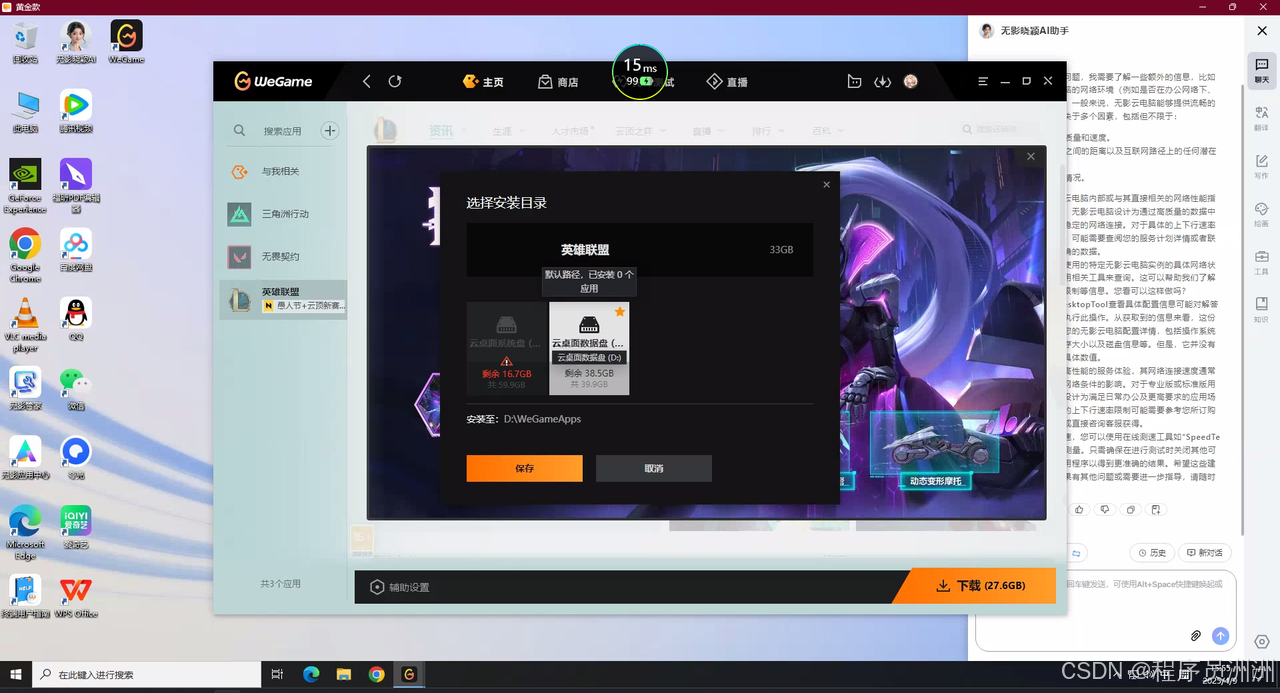
Task: Open the 爱奇艺 desktop icon
Action: coord(76,528)
